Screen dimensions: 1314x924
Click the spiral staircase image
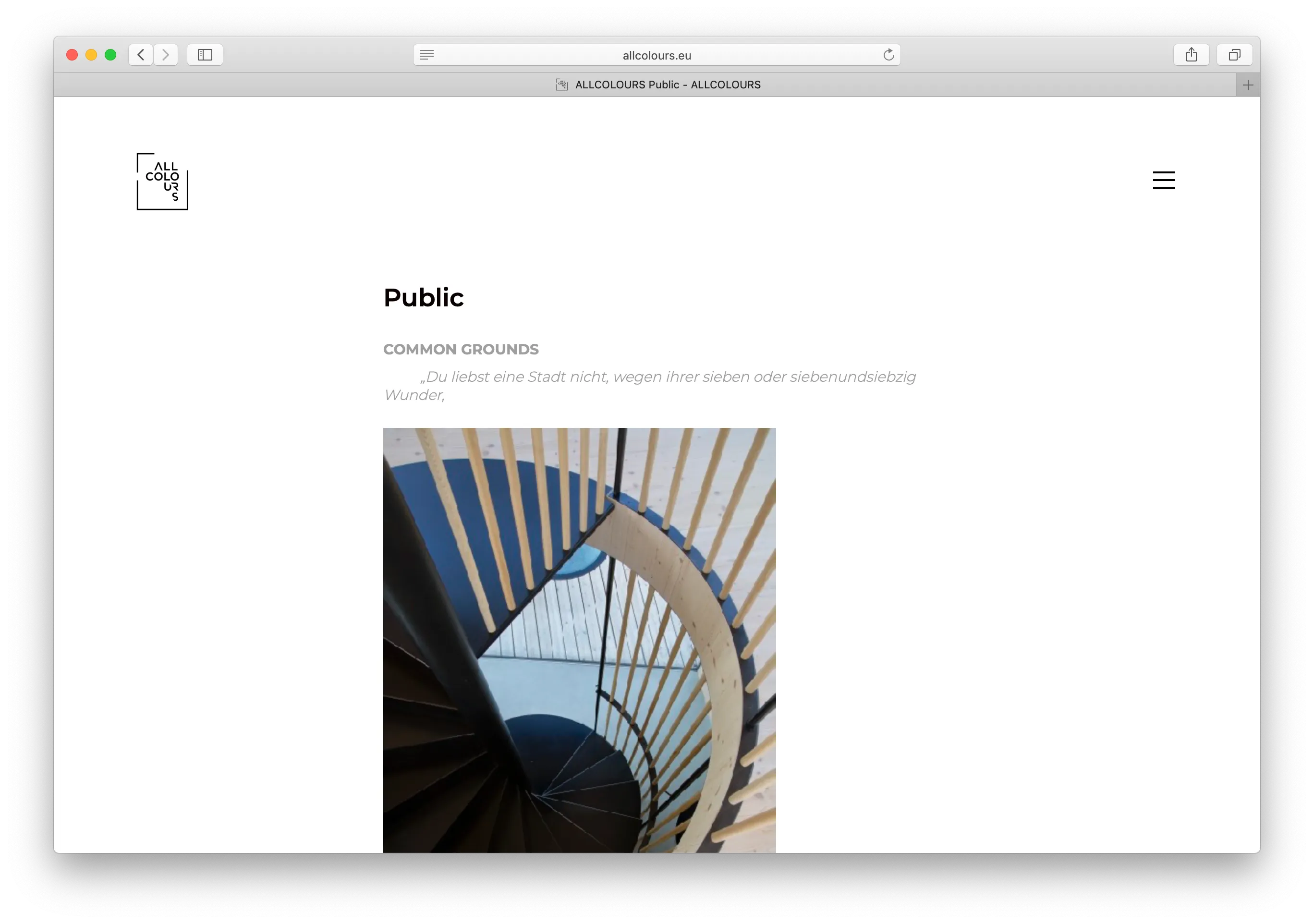tap(579, 640)
